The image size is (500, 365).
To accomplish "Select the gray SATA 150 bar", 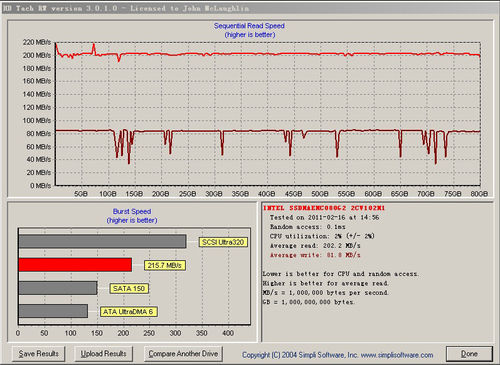I will tap(58, 288).
